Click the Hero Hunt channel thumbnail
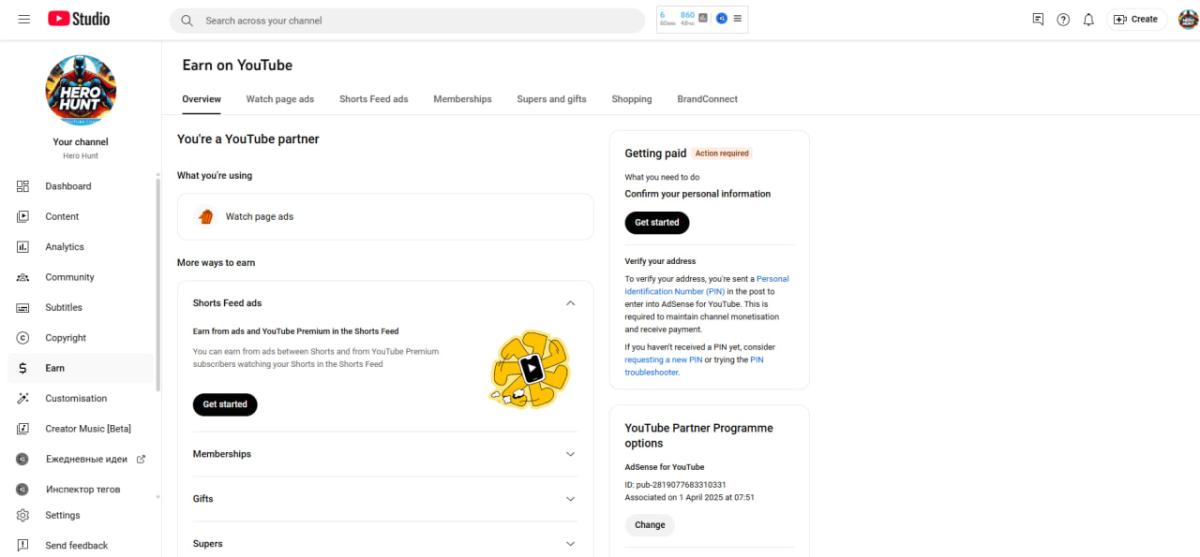Image resolution: width=1200 pixels, height=557 pixels. [x=81, y=91]
